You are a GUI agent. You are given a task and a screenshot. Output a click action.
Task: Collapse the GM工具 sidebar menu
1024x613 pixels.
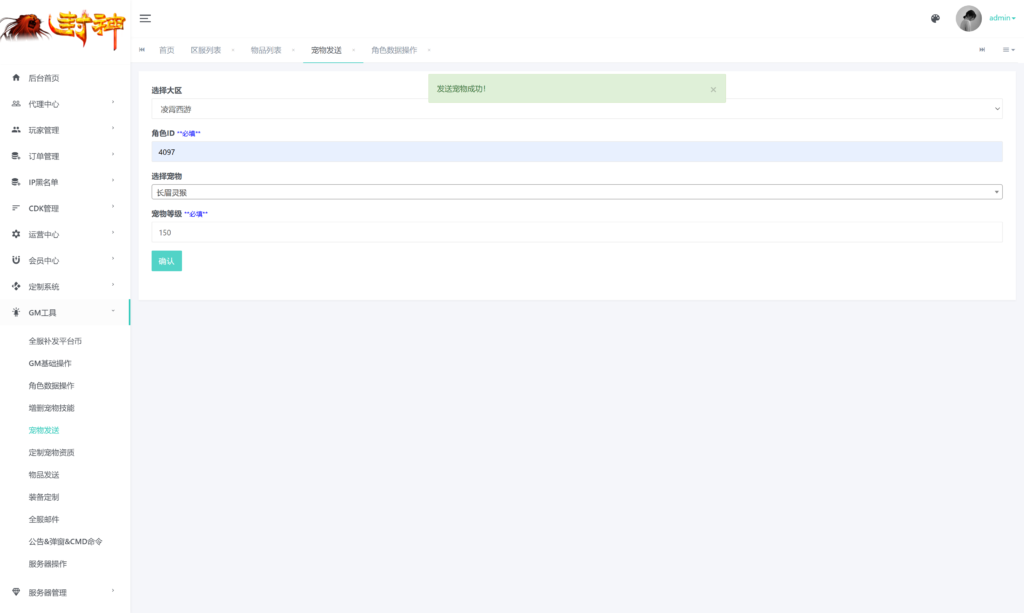[65, 312]
